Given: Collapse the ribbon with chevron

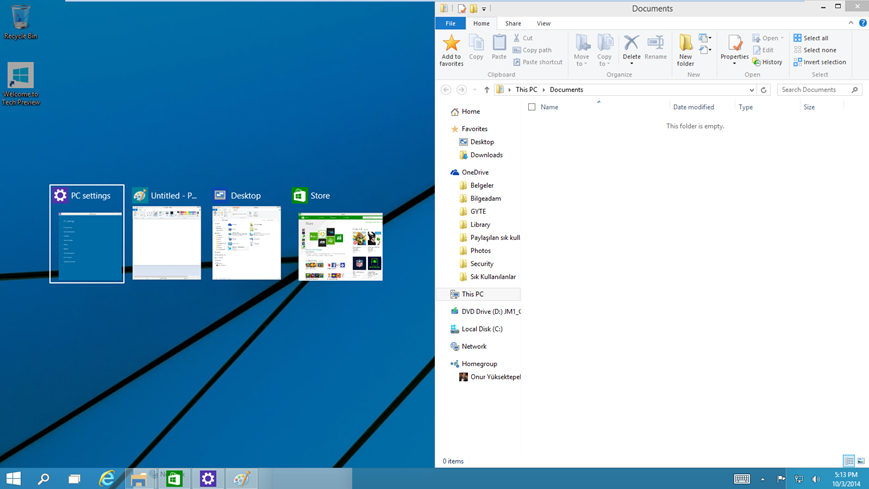Looking at the screenshot, I should 851,23.
